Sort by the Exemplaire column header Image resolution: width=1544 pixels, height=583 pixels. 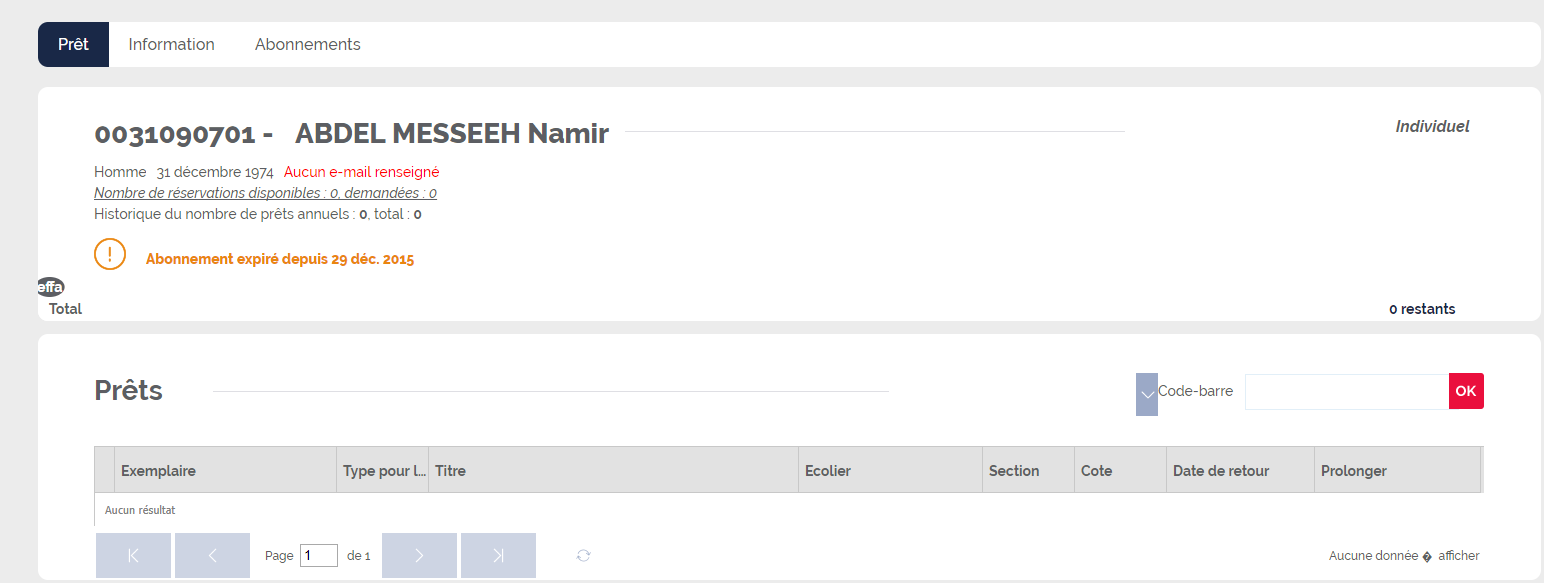(226, 470)
